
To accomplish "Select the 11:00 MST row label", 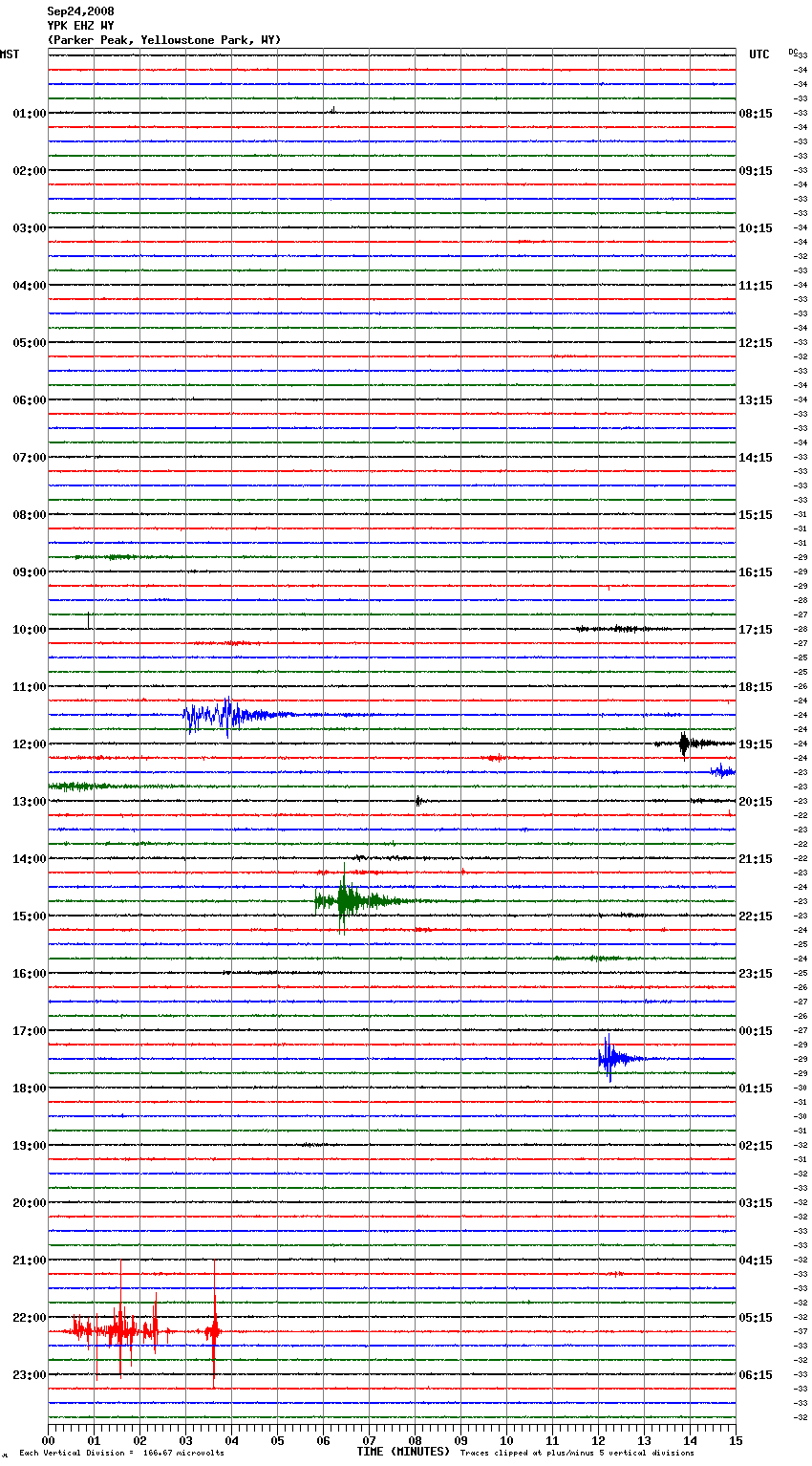I will (x=30, y=687).
